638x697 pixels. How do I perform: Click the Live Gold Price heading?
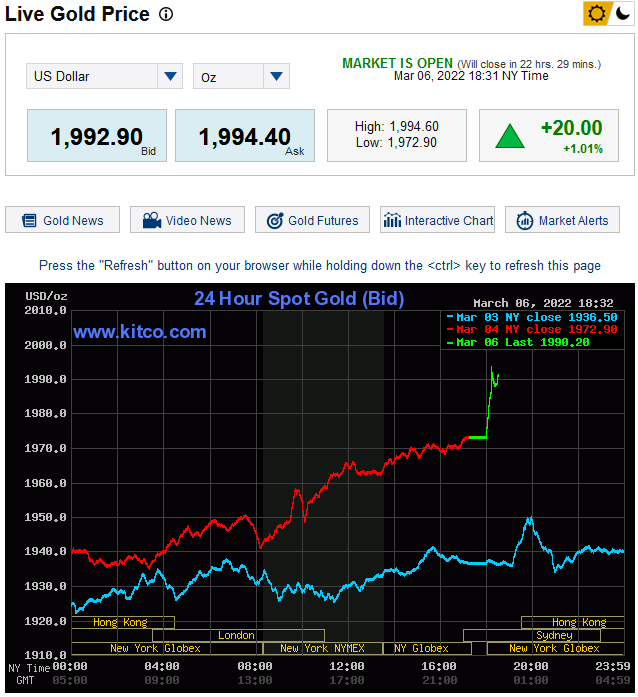click(77, 14)
